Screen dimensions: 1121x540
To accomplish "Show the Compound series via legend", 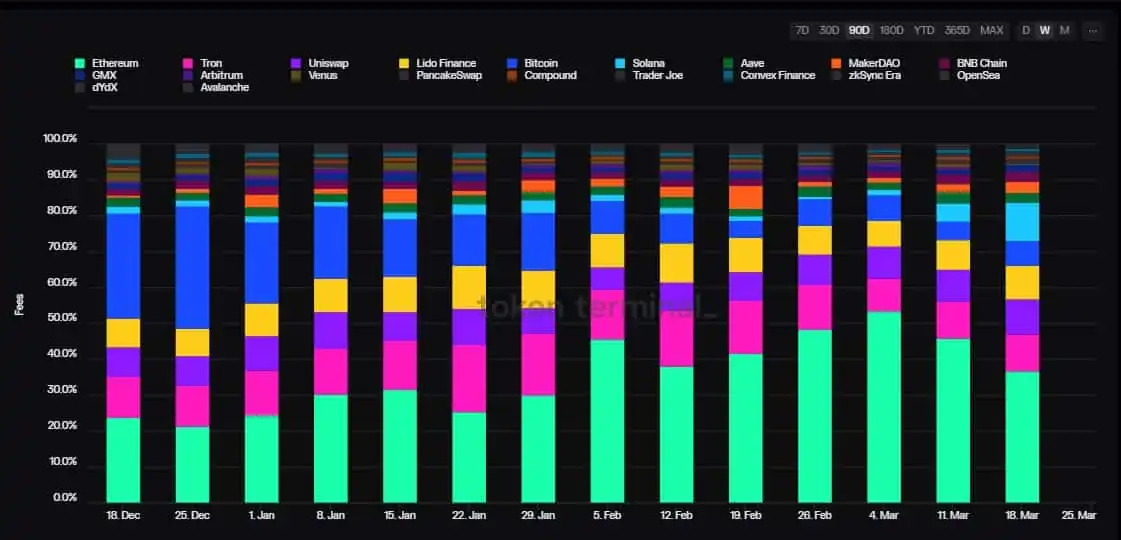I will point(542,75).
